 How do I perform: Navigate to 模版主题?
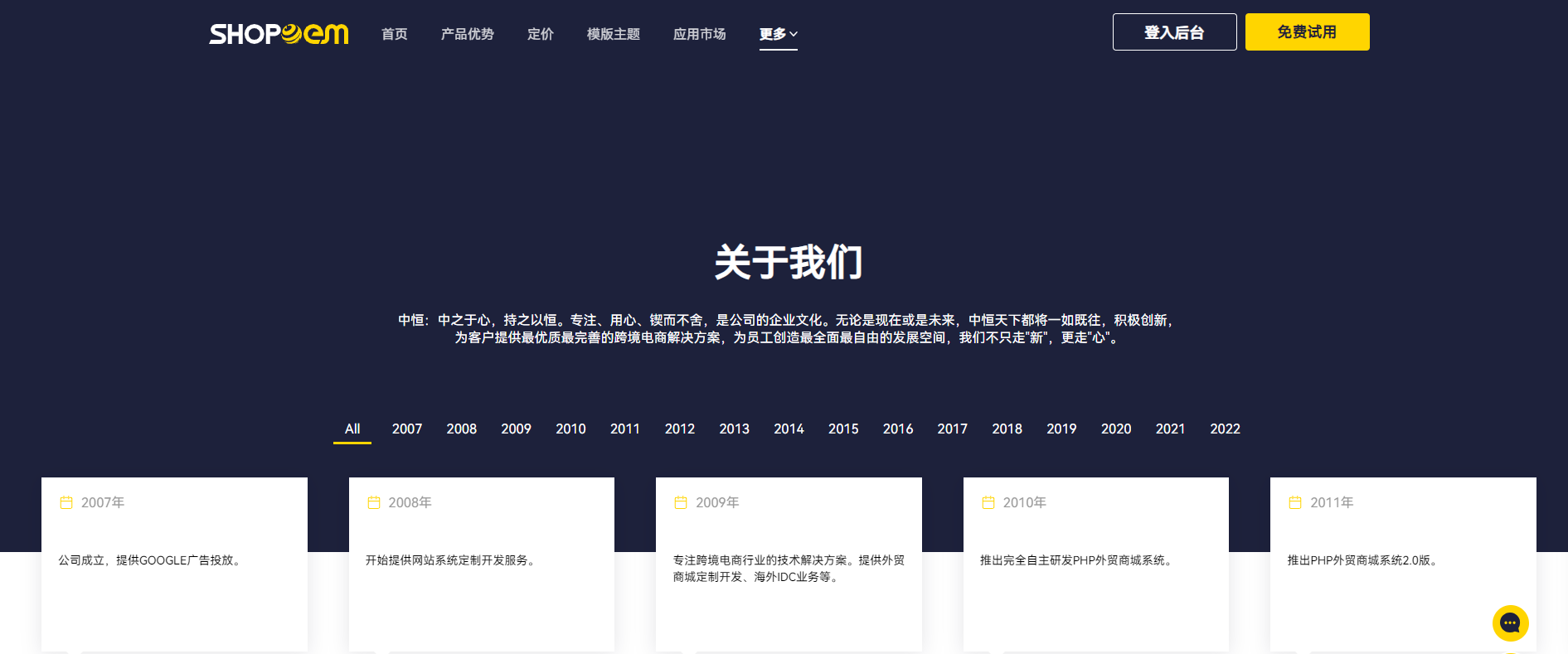click(x=613, y=34)
